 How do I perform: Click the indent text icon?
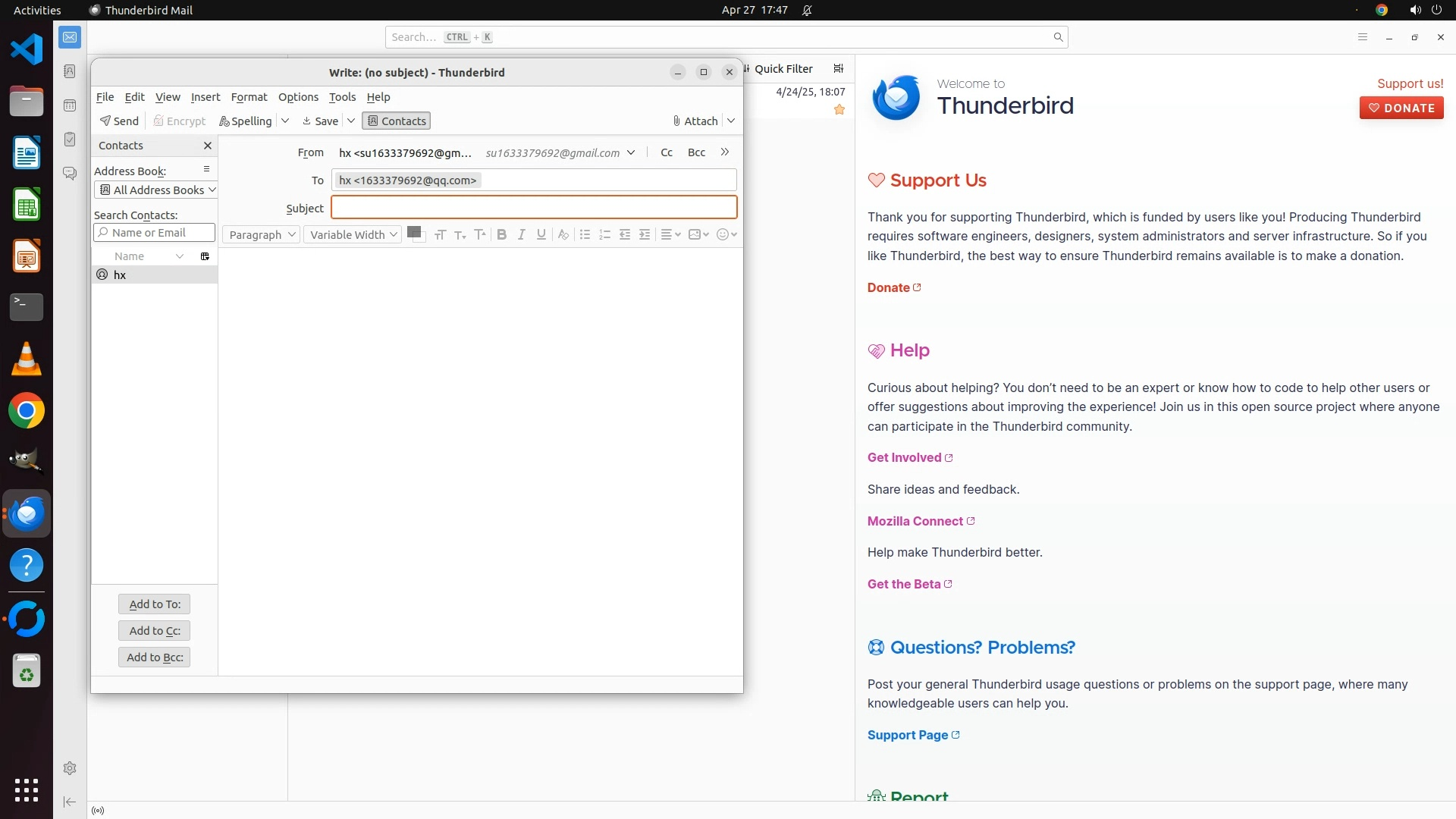(x=645, y=235)
